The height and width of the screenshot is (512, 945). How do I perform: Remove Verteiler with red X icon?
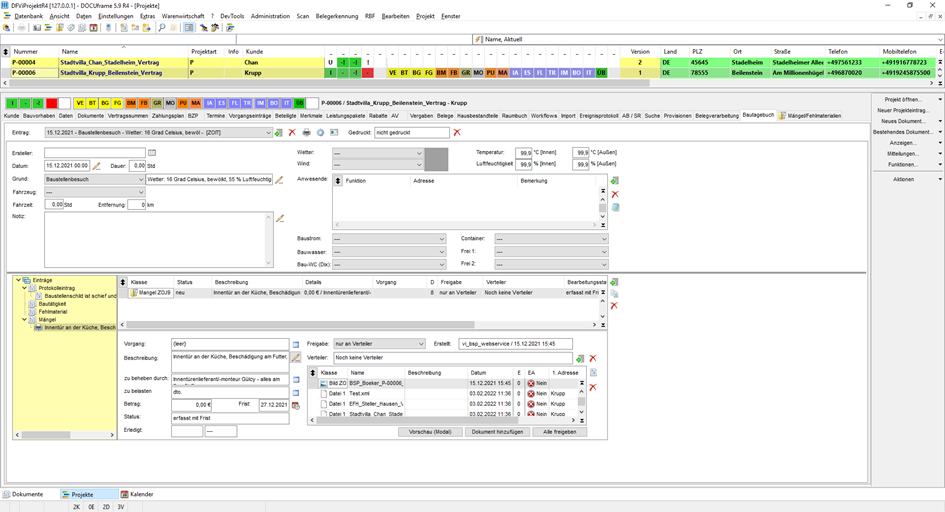click(593, 358)
